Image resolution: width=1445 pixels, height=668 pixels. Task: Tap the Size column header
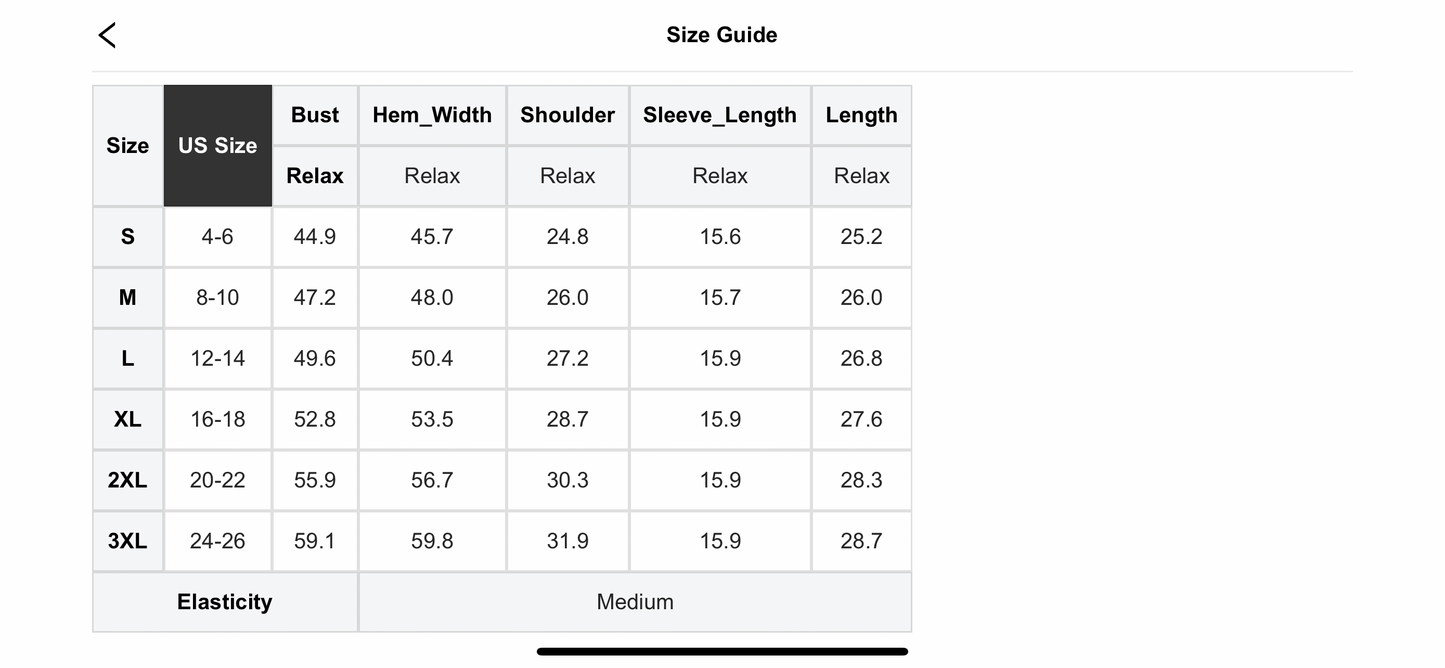128,146
